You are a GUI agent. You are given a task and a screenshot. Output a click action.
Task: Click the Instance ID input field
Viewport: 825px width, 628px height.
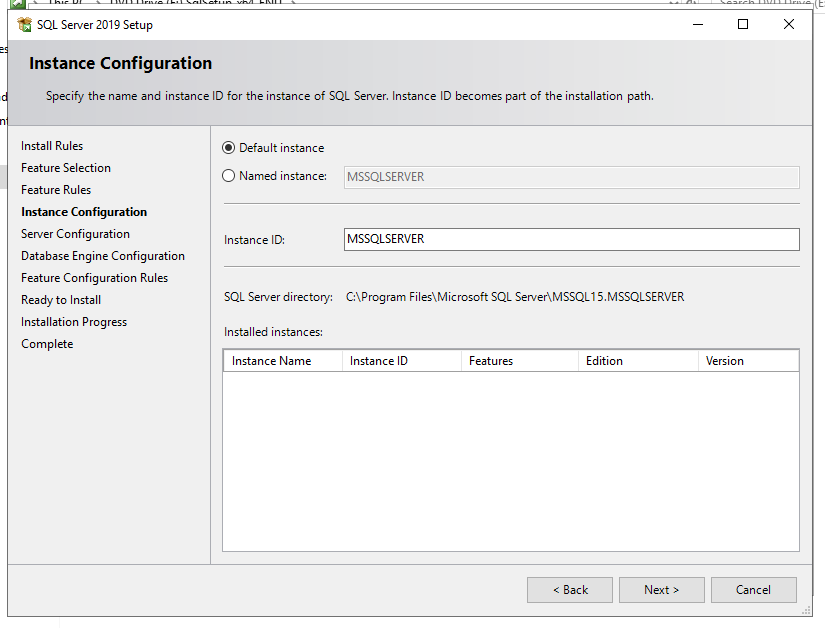571,239
